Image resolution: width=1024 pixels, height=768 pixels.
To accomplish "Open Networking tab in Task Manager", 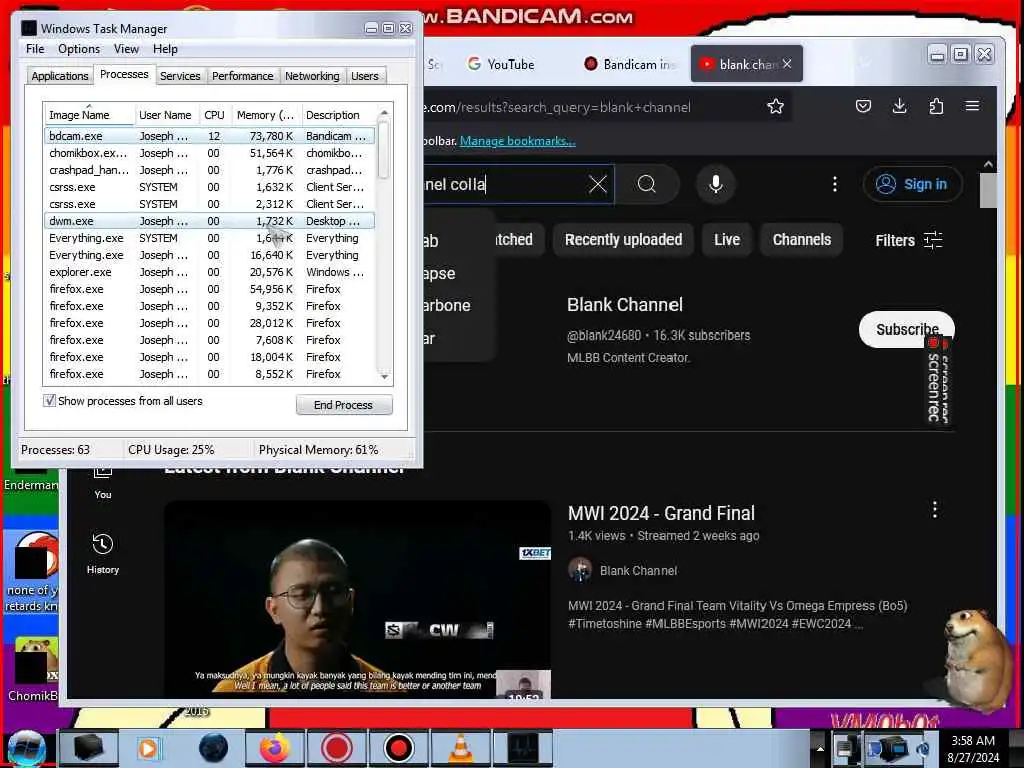I will point(312,76).
